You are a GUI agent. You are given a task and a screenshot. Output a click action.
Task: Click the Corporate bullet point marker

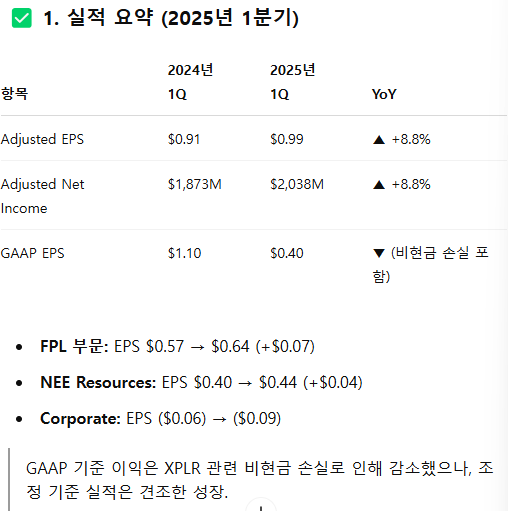click(19, 419)
